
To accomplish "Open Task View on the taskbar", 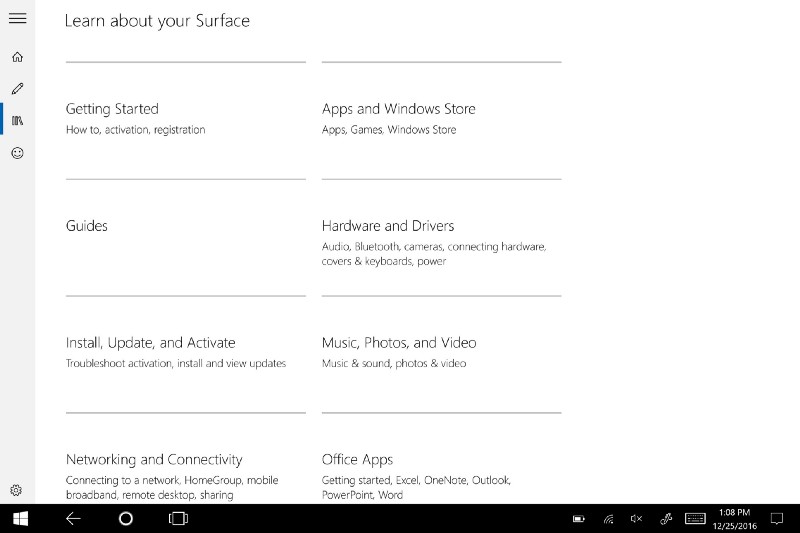I will coord(178,518).
